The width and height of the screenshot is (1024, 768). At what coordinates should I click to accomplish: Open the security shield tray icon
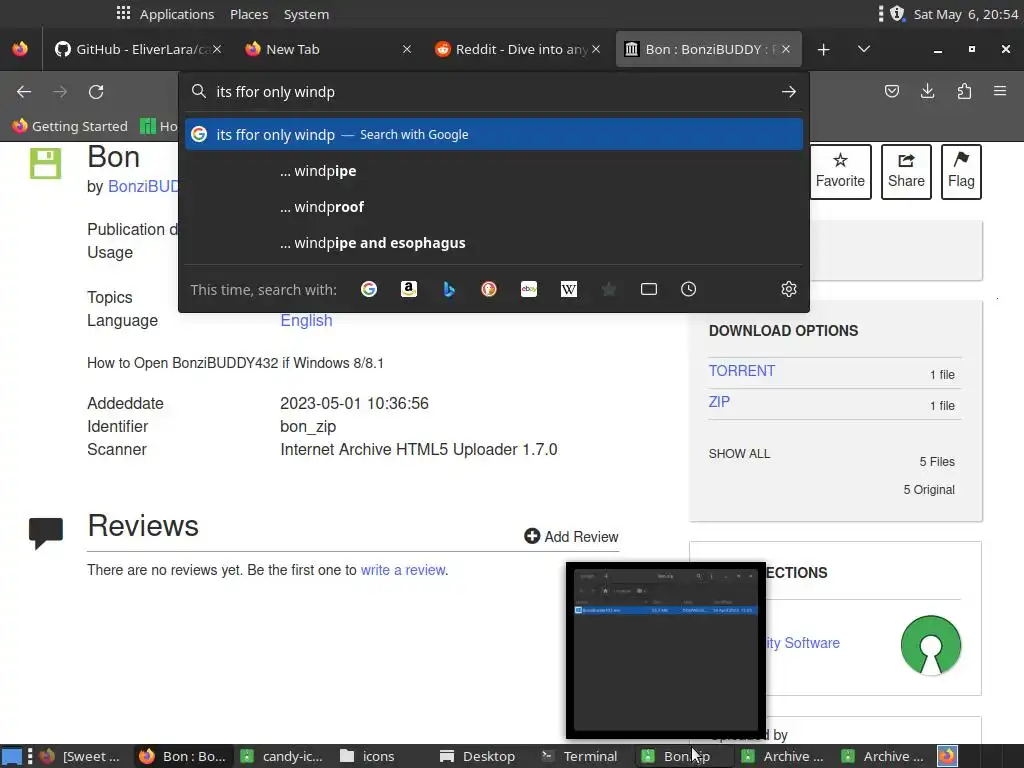pyautogui.click(x=897, y=14)
